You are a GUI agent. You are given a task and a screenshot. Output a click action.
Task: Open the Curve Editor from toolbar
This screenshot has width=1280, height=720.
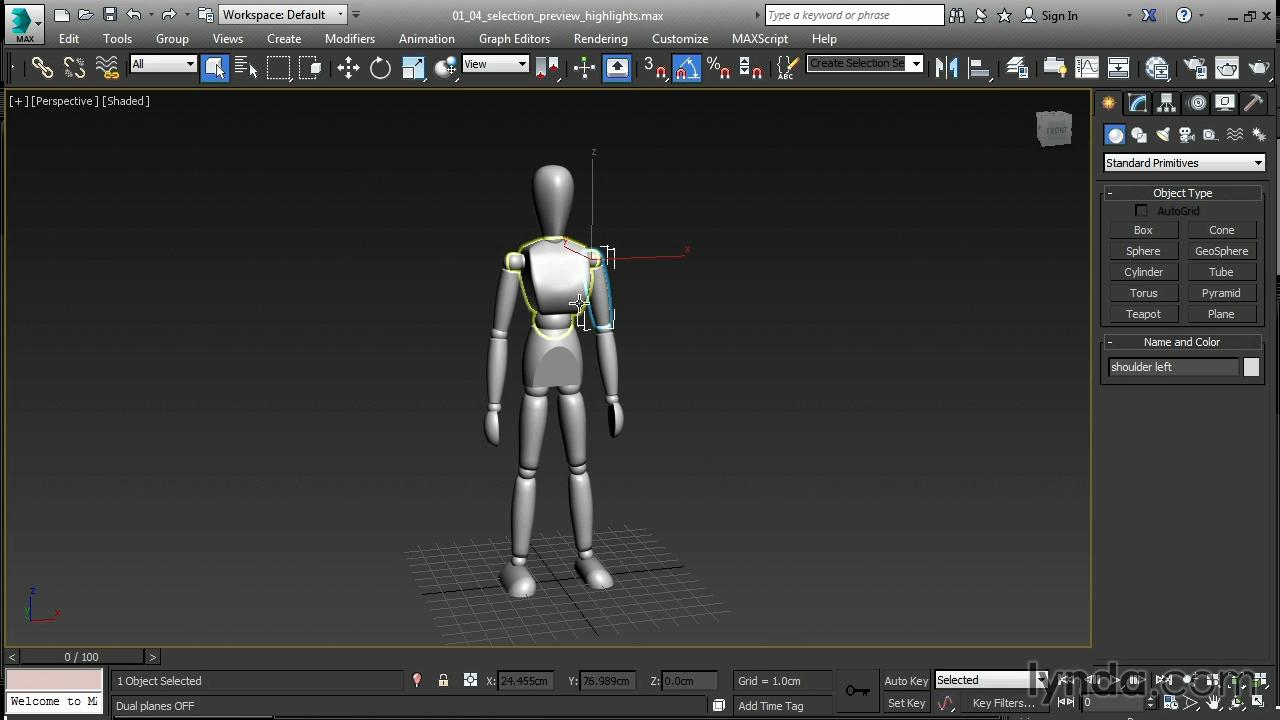pos(1087,67)
